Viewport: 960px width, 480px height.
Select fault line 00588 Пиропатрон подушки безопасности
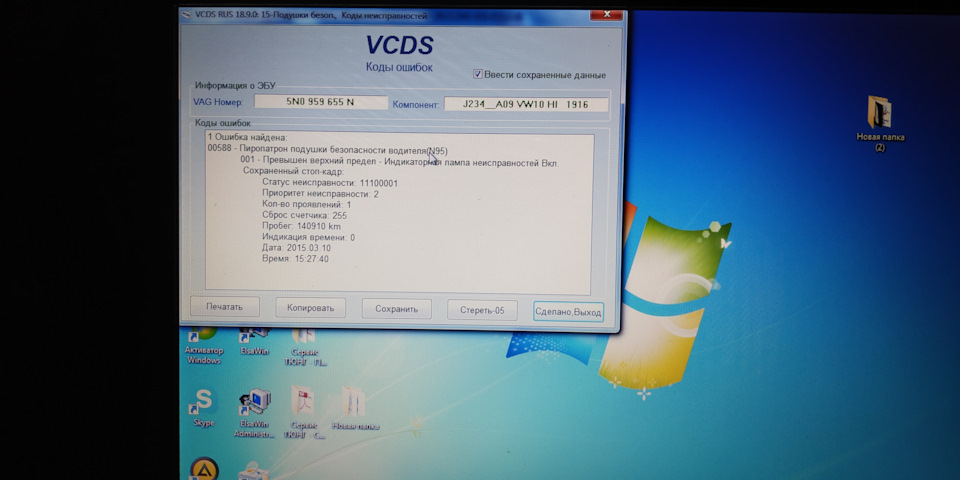328,150
